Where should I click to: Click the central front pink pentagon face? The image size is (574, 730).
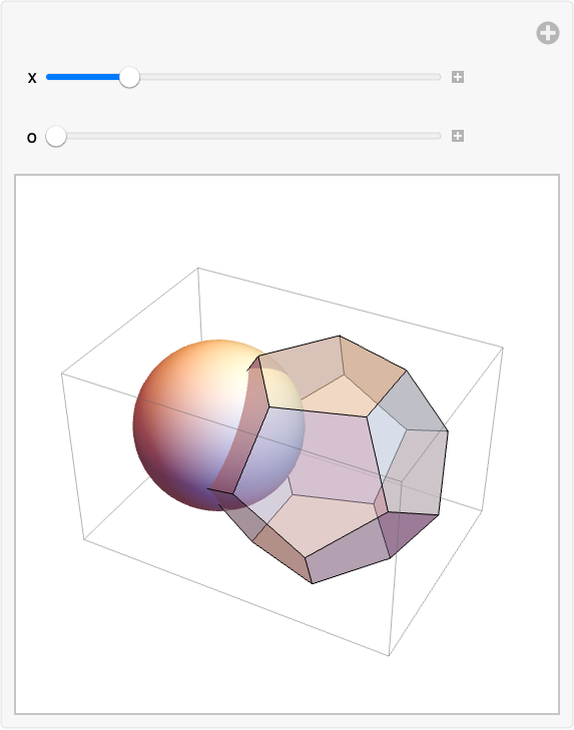coord(326,456)
